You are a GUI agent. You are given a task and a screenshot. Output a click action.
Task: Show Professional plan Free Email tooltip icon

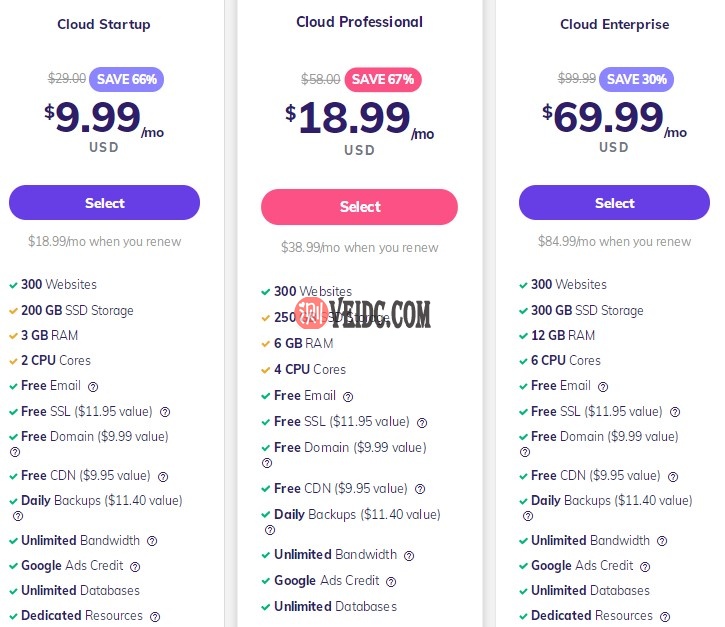pos(348,396)
